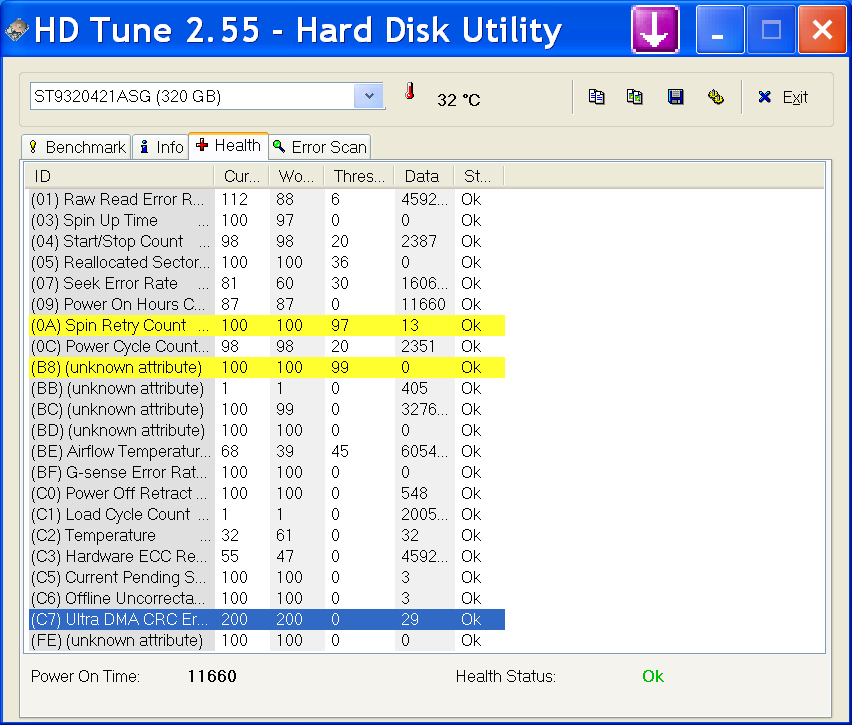The width and height of the screenshot is (852, 725).
Task: Click the green Health Status Ok text
Action: coord(653,676)
